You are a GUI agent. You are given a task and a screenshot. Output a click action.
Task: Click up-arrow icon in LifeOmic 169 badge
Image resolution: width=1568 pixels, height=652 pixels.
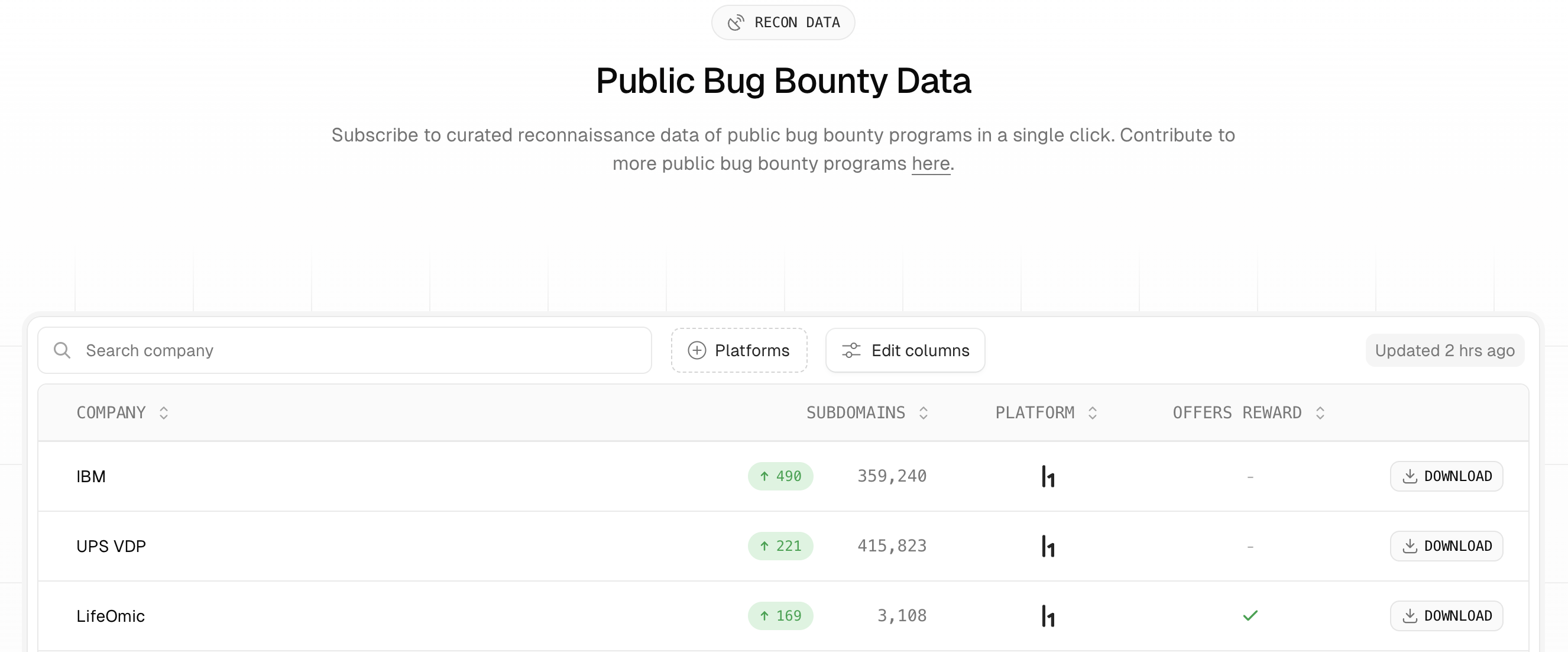click(x=764, y=615)
